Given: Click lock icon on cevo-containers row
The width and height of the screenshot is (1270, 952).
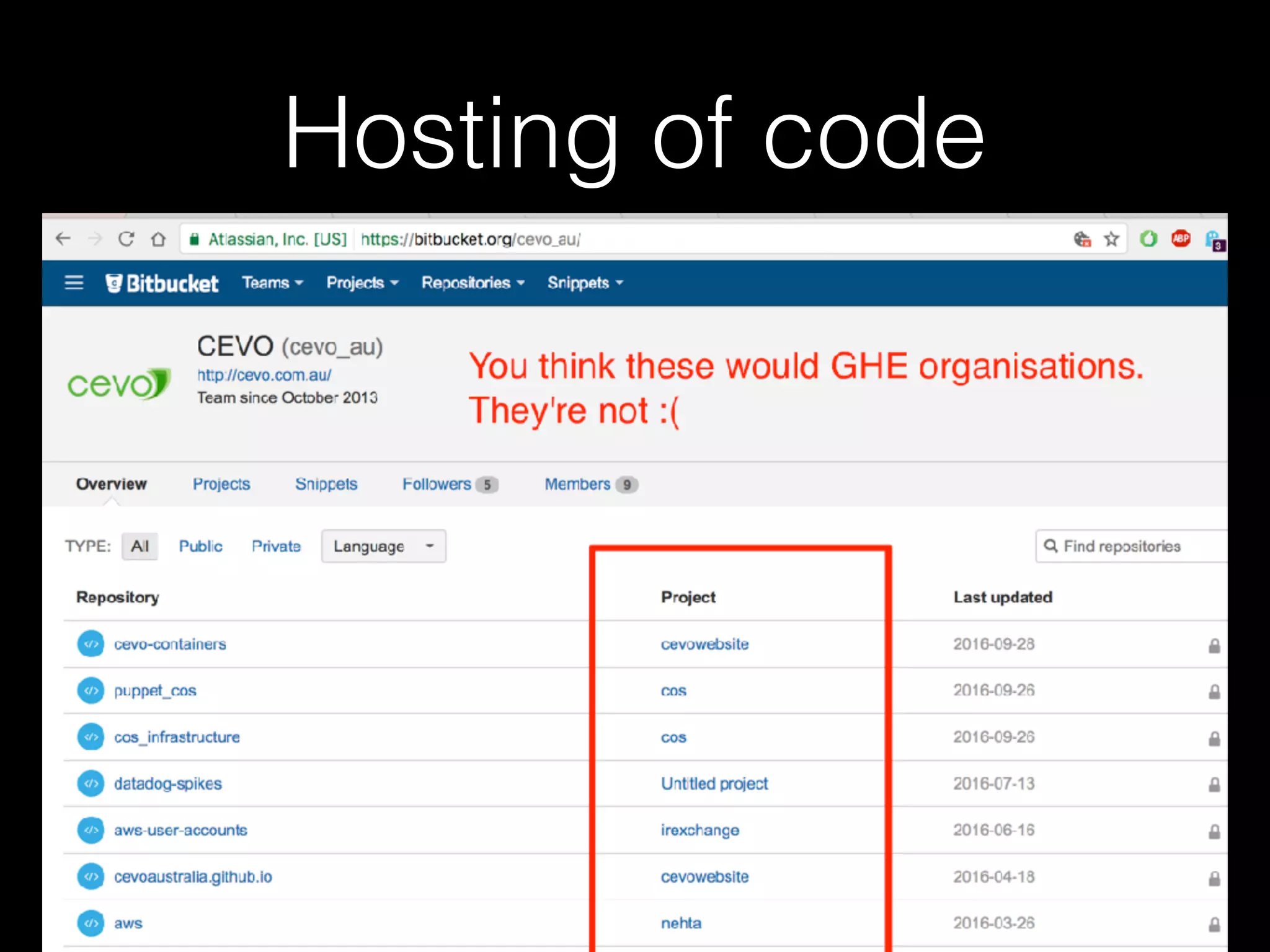Looking at the screenshot, I should (x=1214, y=646).
